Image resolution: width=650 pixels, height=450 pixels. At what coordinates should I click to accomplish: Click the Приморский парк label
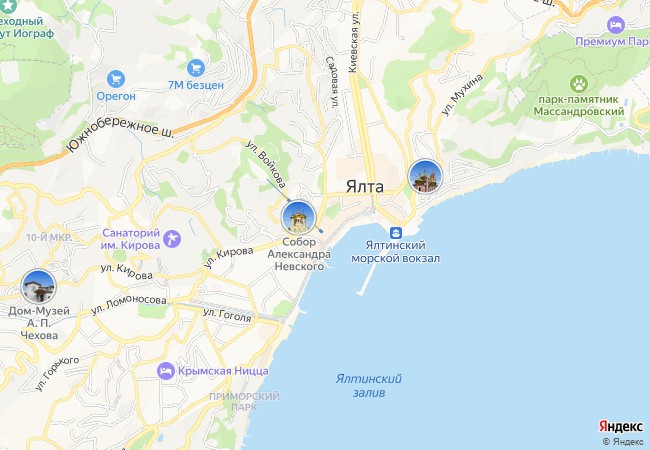coord(244,402)
